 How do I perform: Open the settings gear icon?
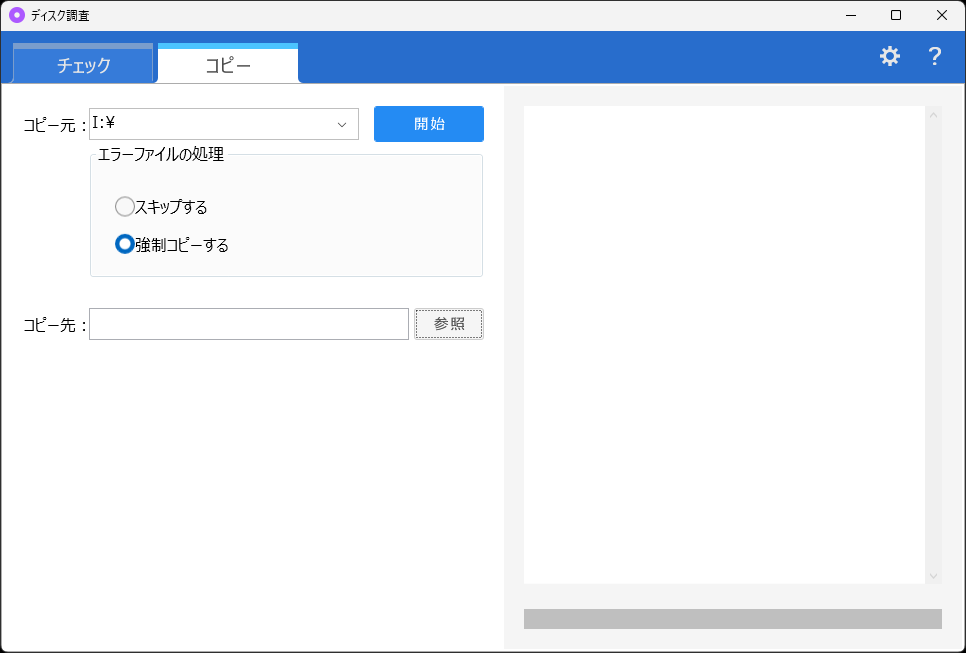(890, 56)
